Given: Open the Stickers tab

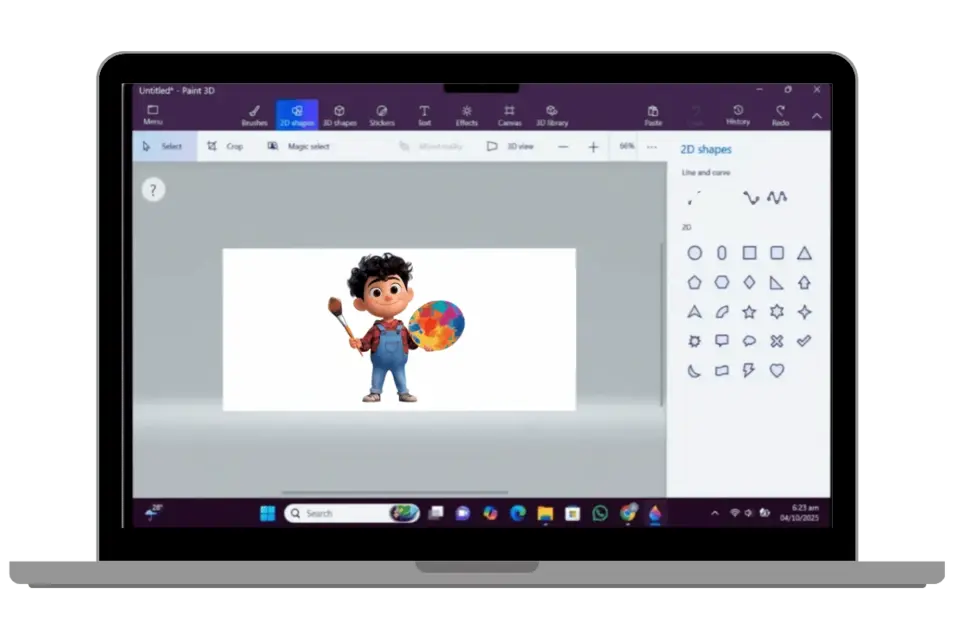Looking at the screenshot, I should (382, 115).
